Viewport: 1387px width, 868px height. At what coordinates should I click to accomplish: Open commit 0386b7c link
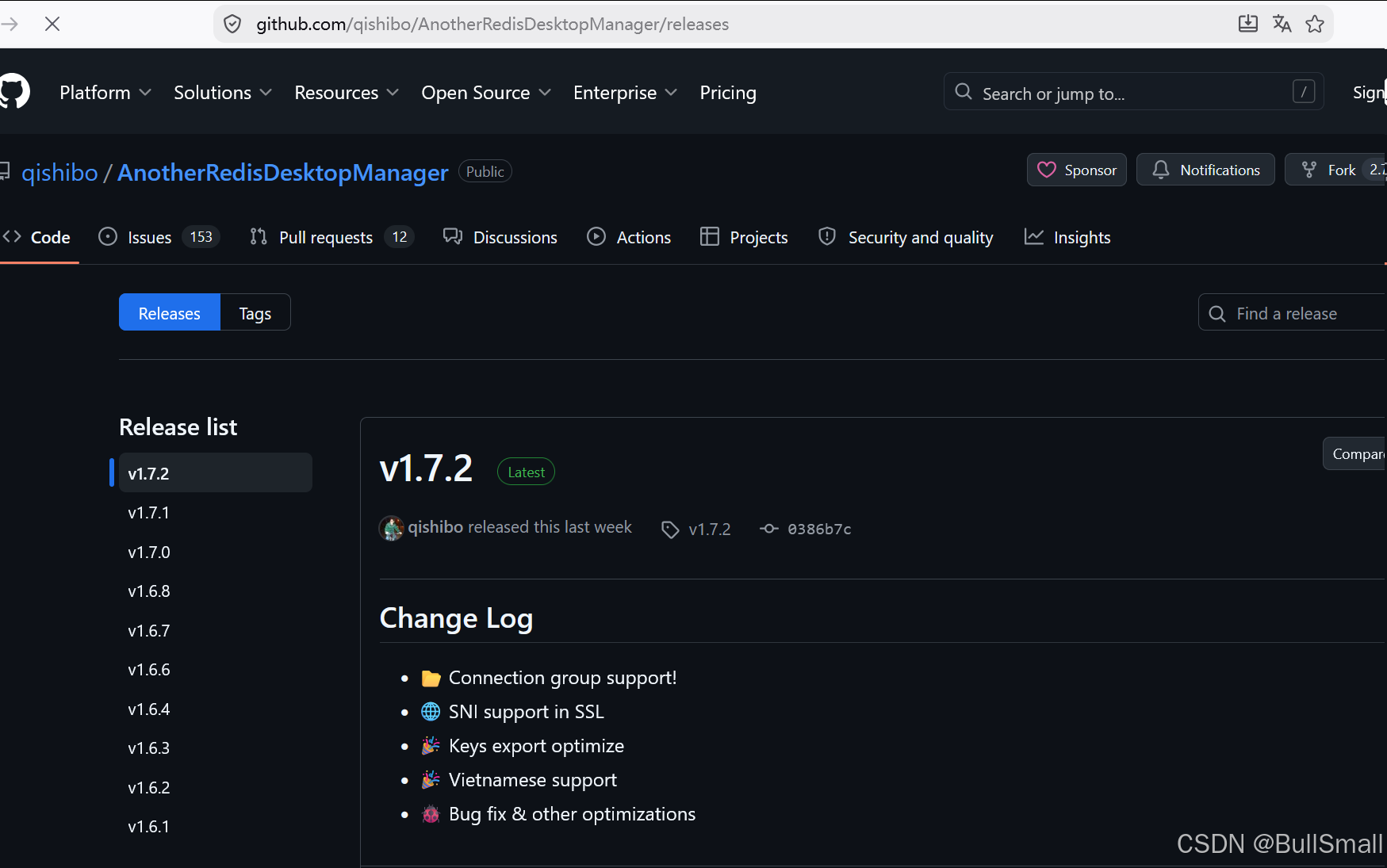pos(819,529)
